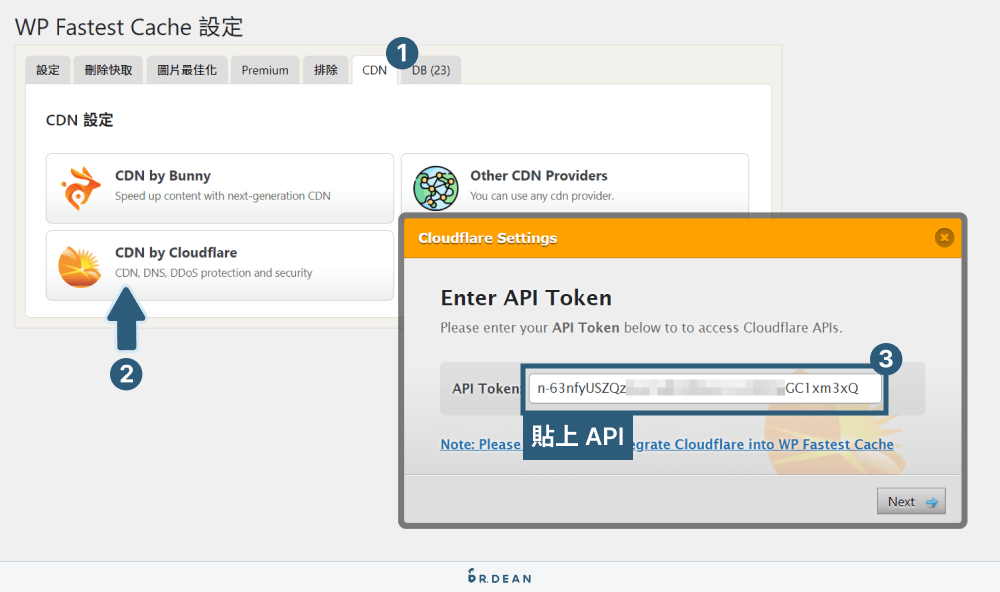Switch to the CDN tab
The image size is (1000, 592).
[374, 69]
